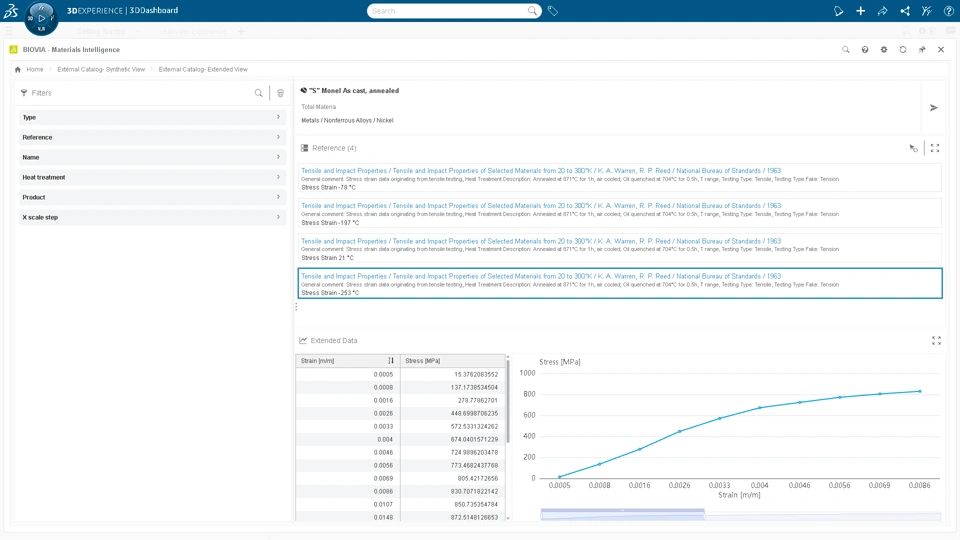Click the Extended Data chart icon

point(303,340)
